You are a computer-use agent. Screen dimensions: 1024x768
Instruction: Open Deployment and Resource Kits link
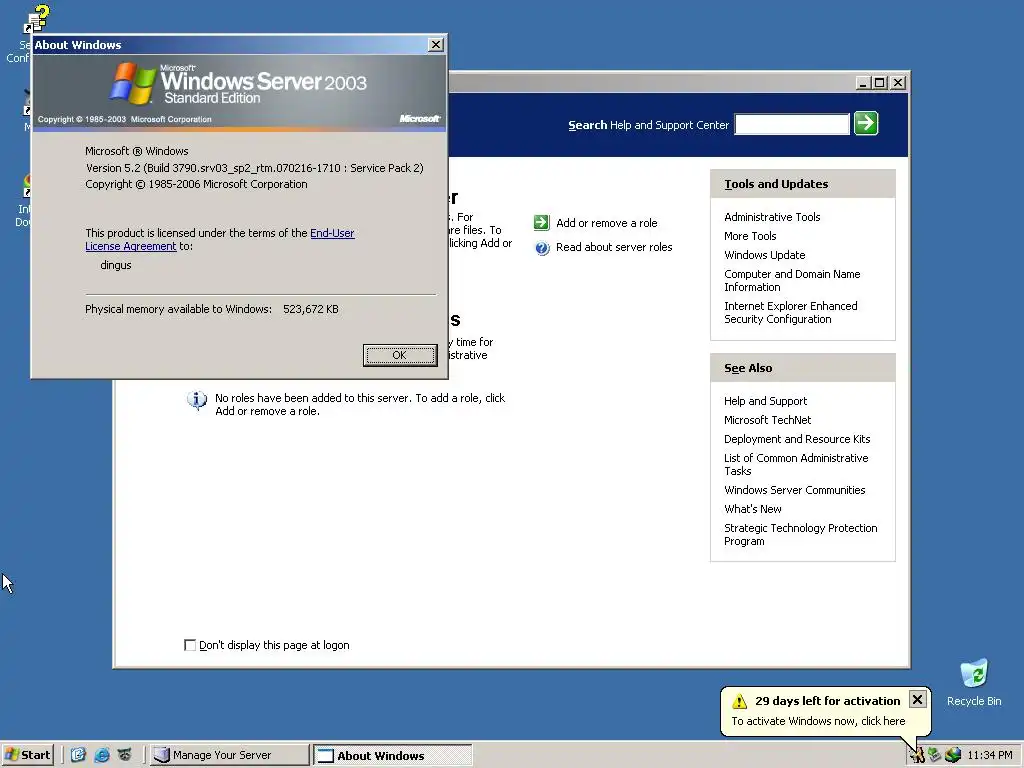tap(797, 439)
